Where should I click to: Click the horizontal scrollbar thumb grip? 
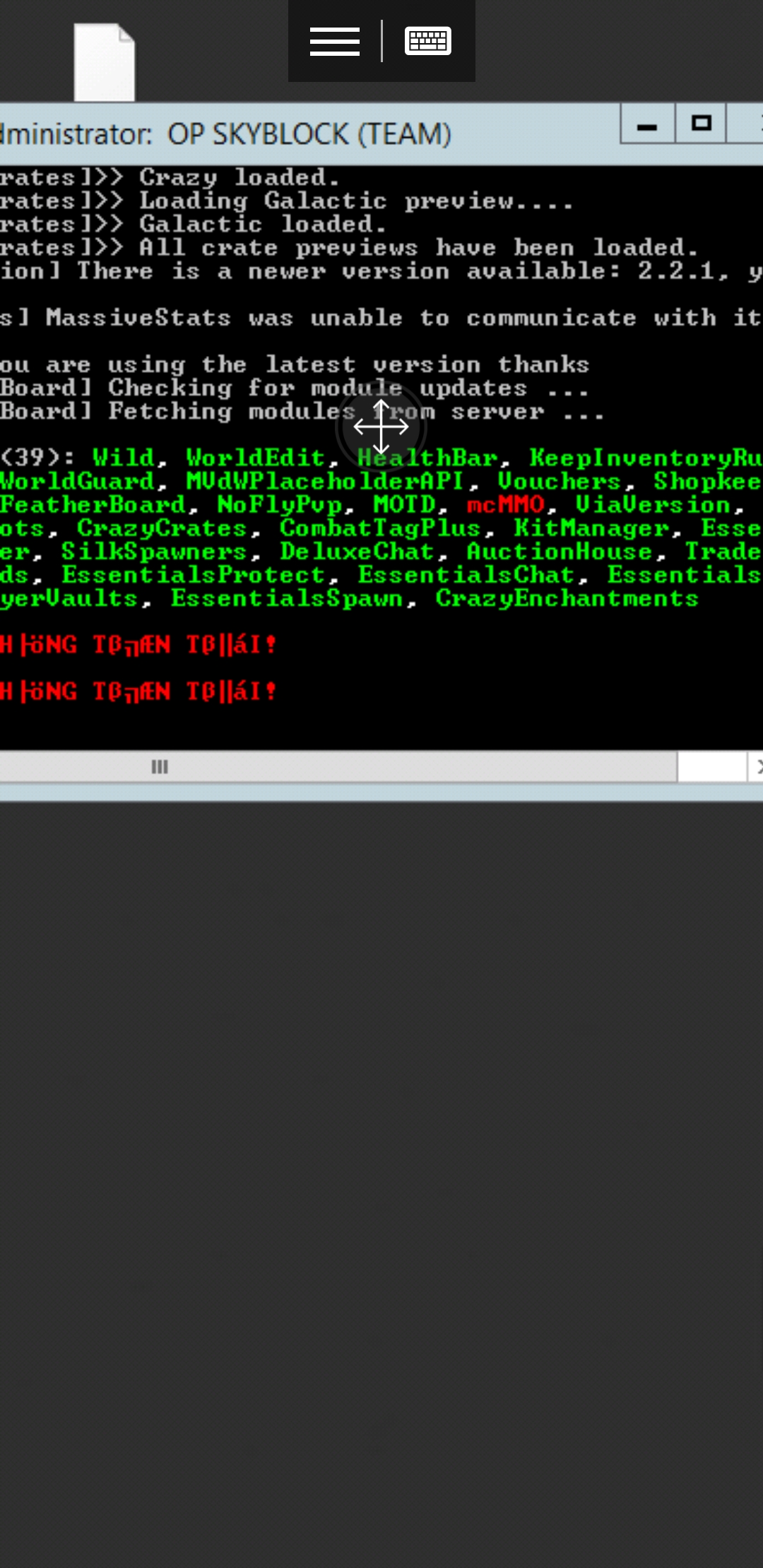(x=160, y=766)
